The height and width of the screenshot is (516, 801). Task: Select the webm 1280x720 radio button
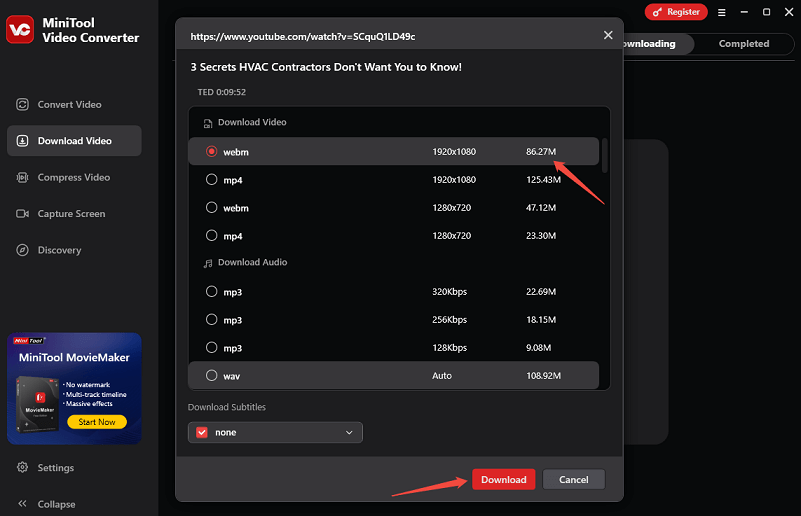click(211, 207)
